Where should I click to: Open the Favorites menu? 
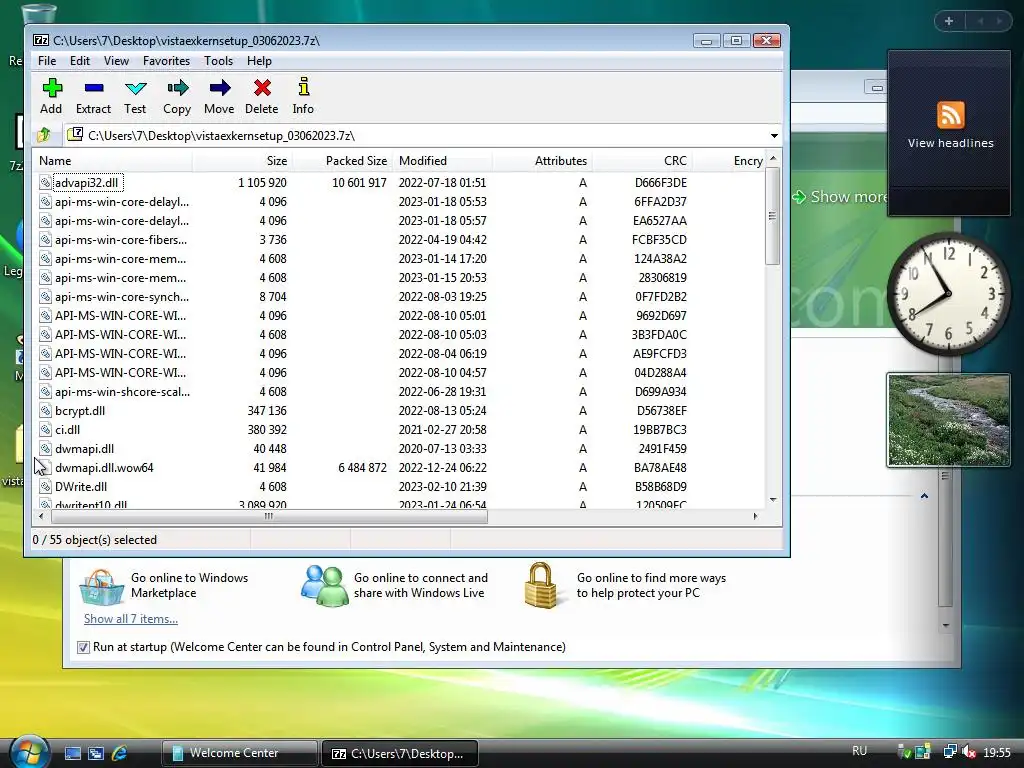167,61
